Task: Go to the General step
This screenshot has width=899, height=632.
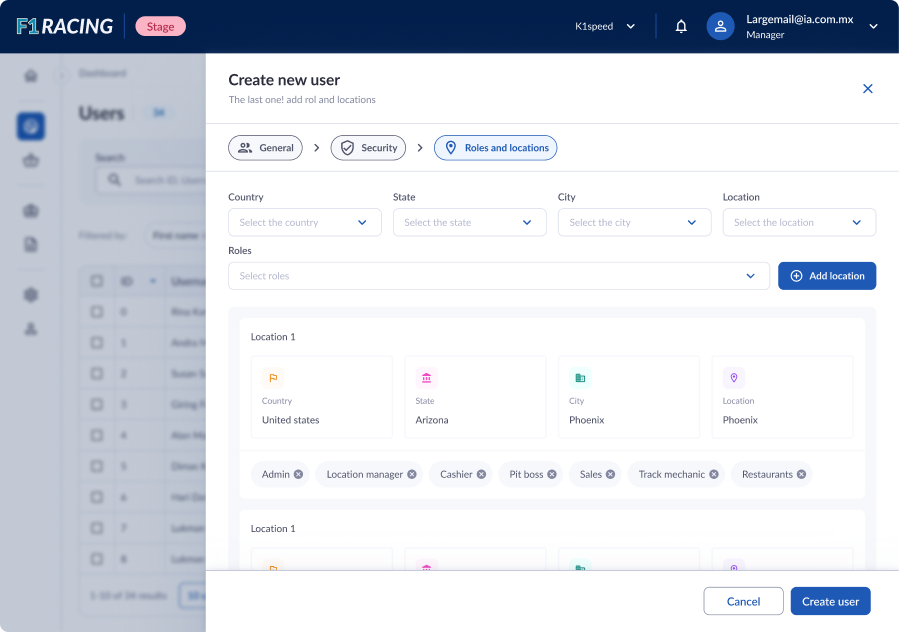Action: pos(265,148)
